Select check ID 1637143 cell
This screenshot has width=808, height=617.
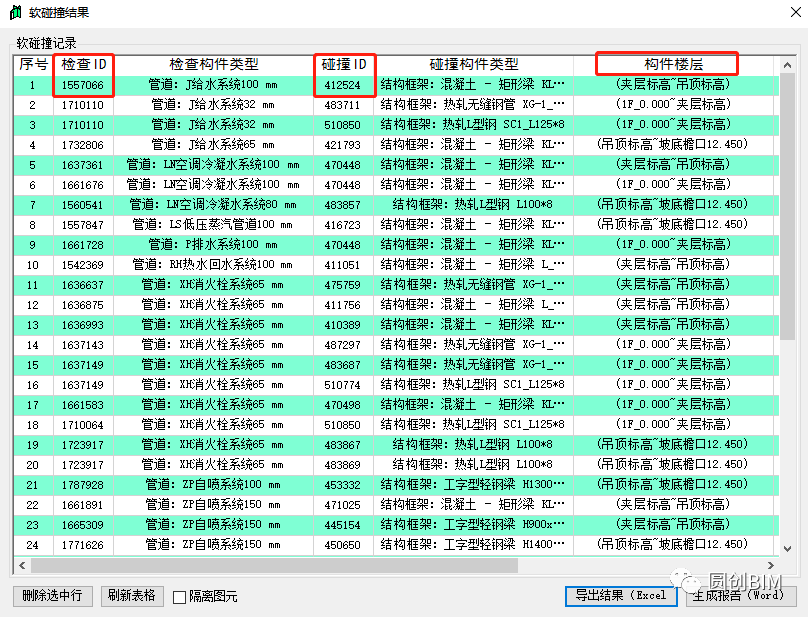(83, 345)
